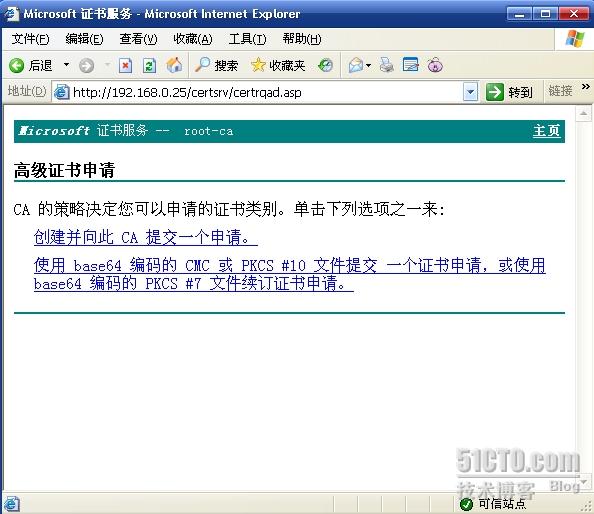Click the Print icon

pos(387,65)
